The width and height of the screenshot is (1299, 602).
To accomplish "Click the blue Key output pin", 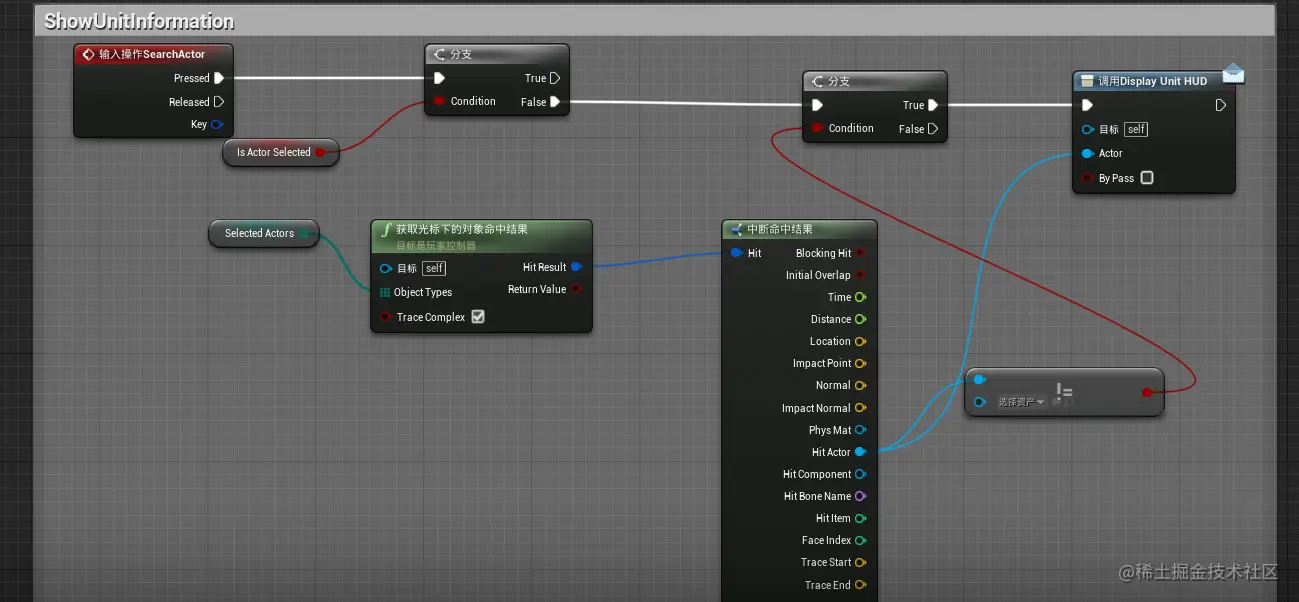I will click(217, 124).
